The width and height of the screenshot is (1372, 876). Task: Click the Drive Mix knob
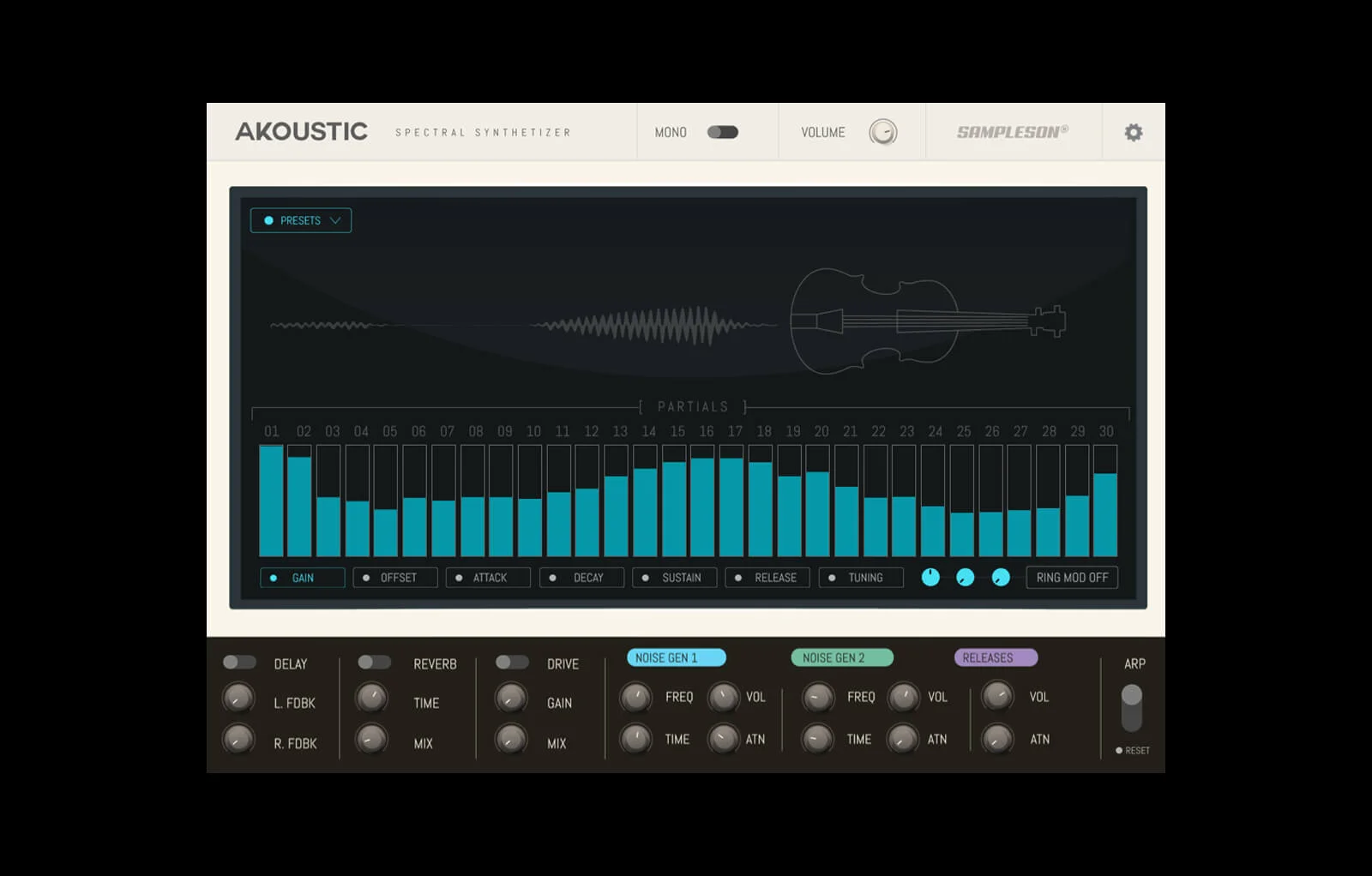tap(511, 738)
